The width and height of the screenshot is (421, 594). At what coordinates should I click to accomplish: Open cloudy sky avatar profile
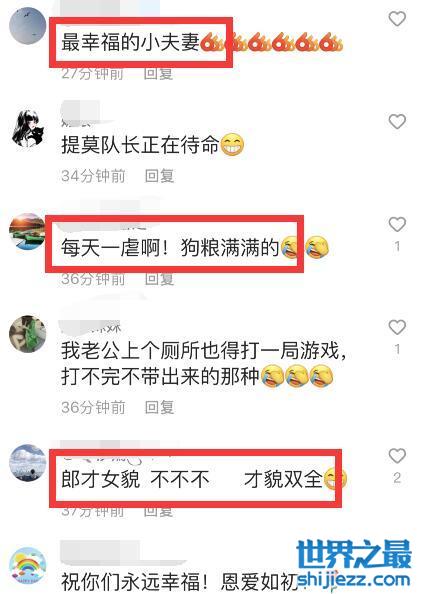pyautogui.click(x=27, y=463)
